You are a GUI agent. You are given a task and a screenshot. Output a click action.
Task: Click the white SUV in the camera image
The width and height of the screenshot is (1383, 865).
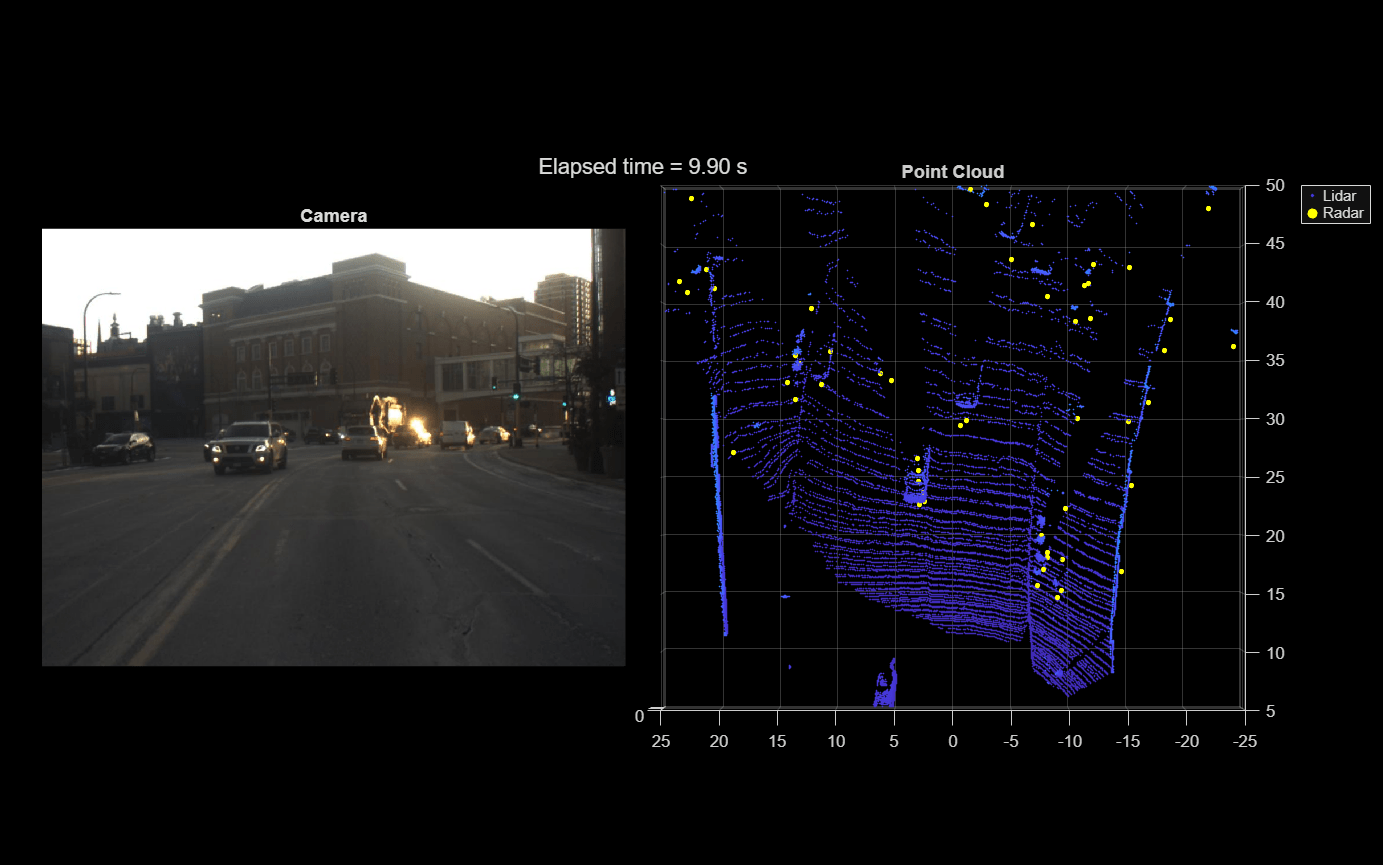(243, 447)
